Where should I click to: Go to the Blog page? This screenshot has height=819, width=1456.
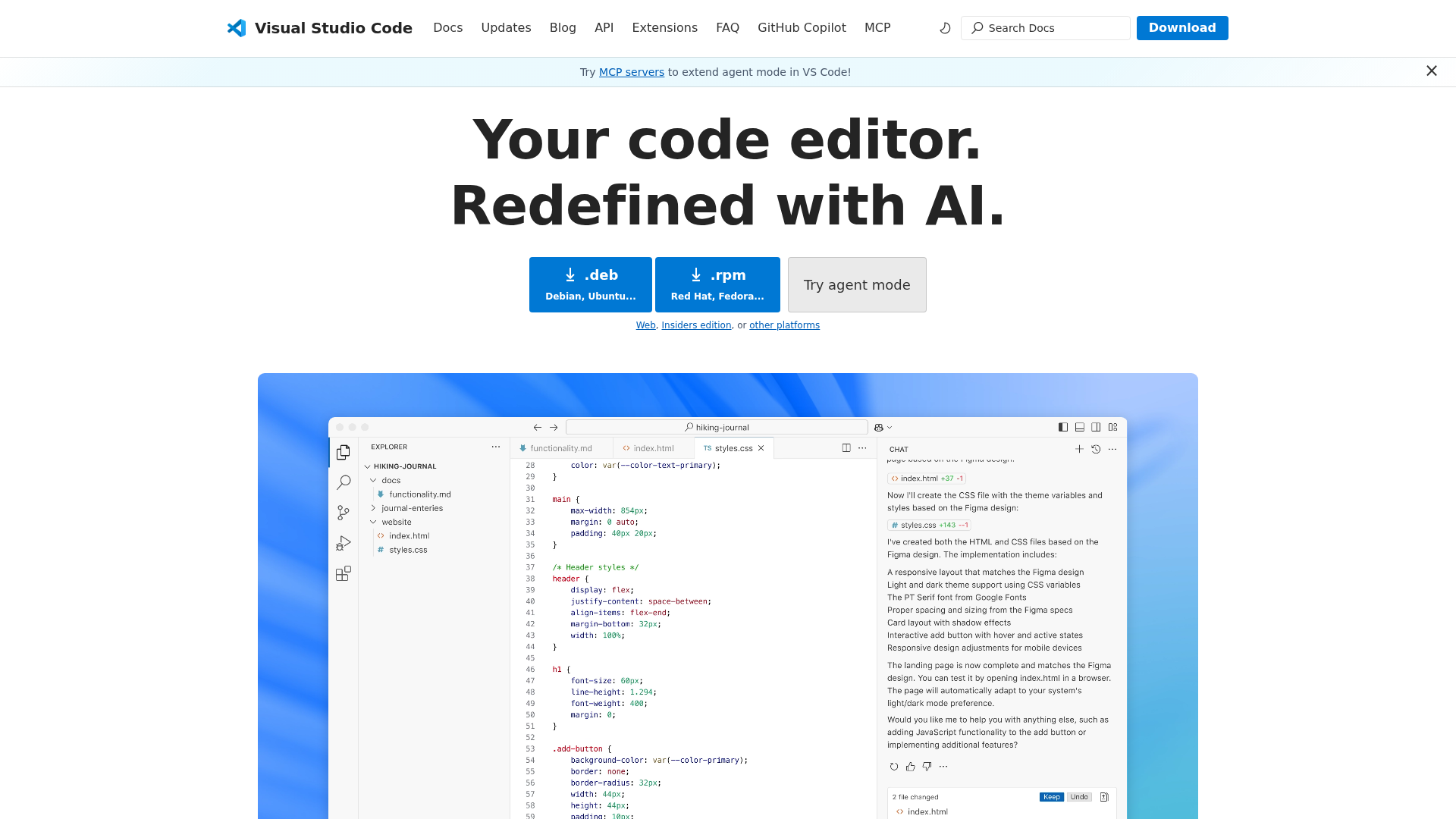(x=563, y=28)
